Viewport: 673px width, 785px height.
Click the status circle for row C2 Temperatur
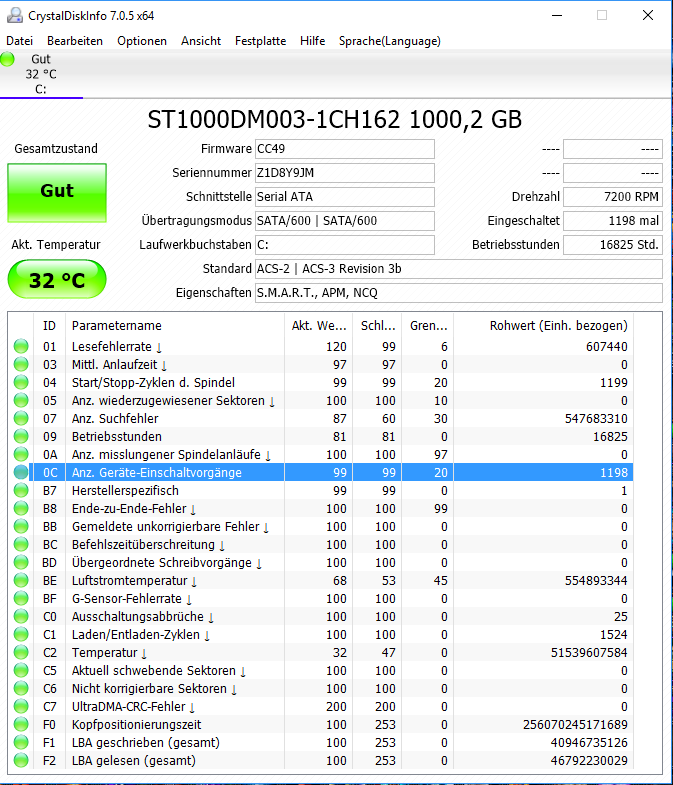21,653
